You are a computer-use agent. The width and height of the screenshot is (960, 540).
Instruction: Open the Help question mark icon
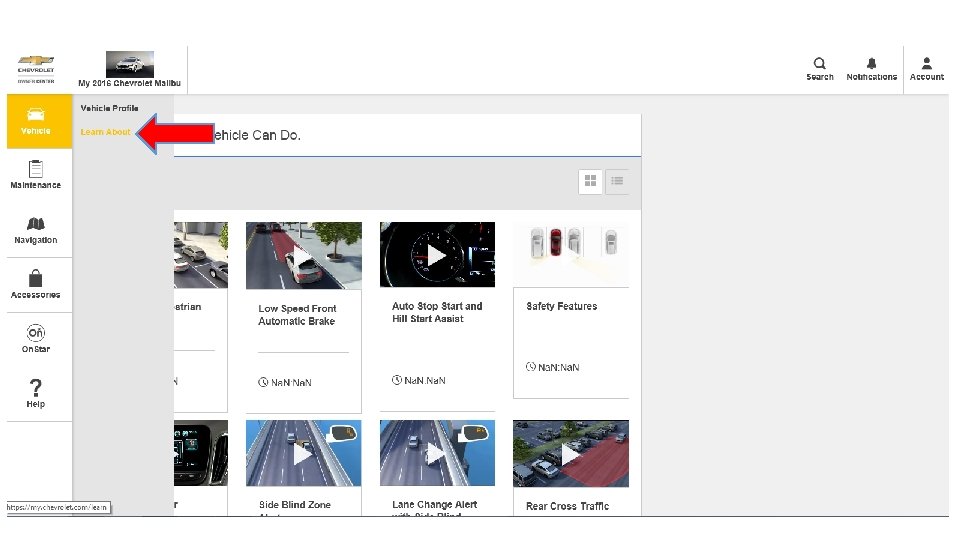point(36,387)
